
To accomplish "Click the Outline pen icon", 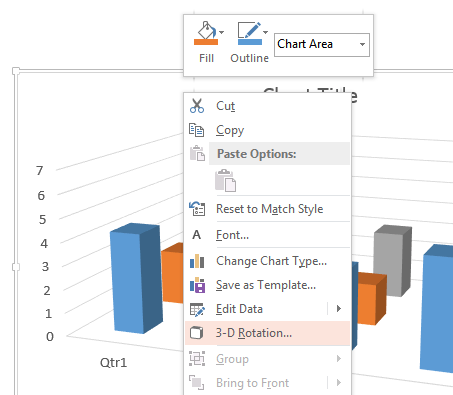I will 249,30.
